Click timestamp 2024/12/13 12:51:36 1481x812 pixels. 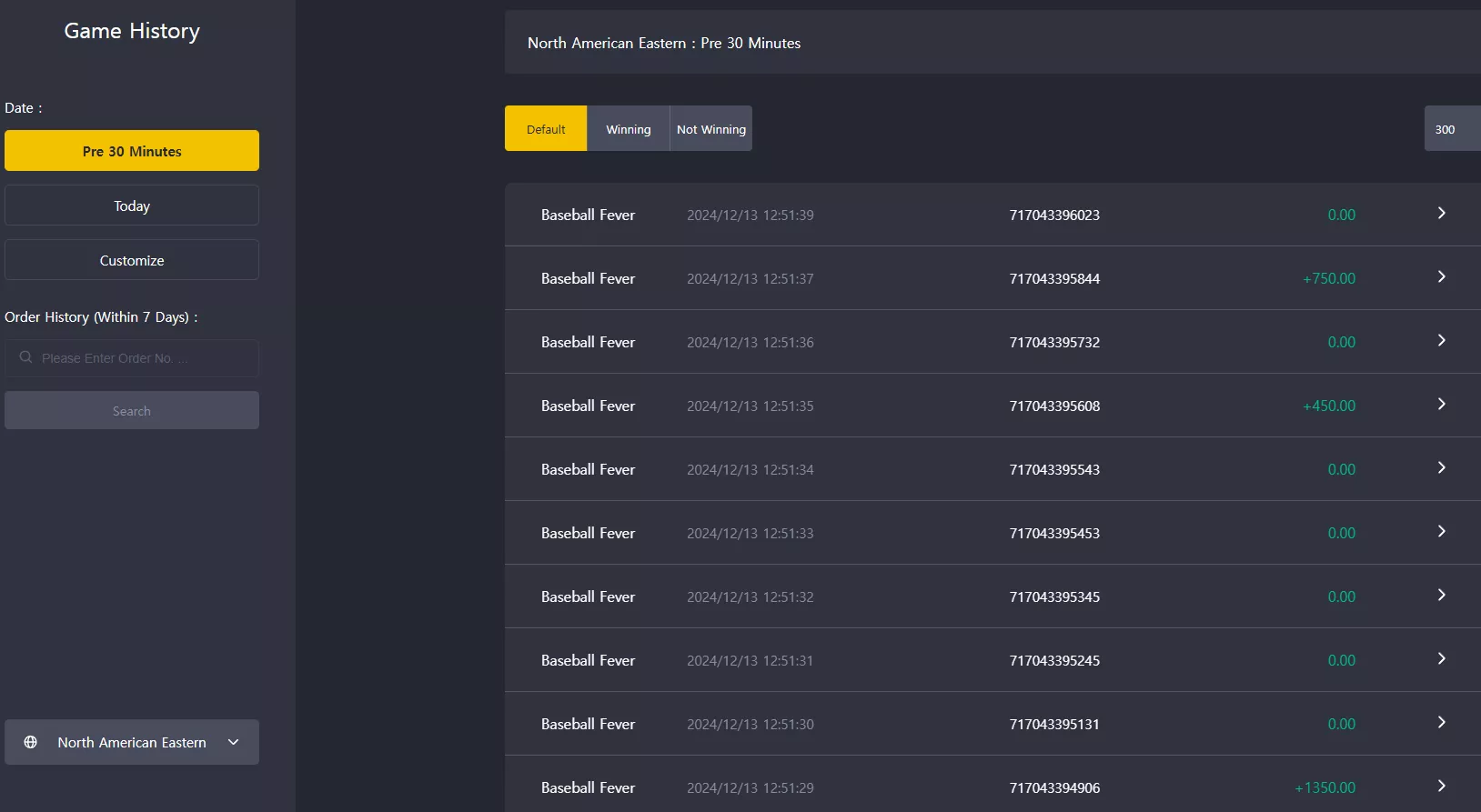[751, 342]
